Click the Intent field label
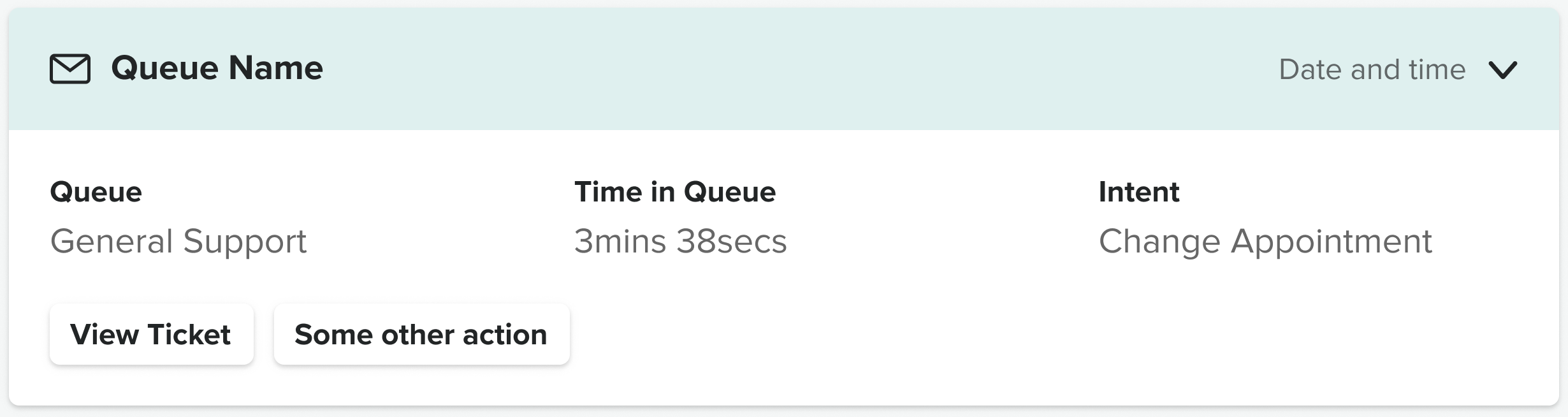Viewport: 1568px width, 417px height. [x=1138, y=192]
